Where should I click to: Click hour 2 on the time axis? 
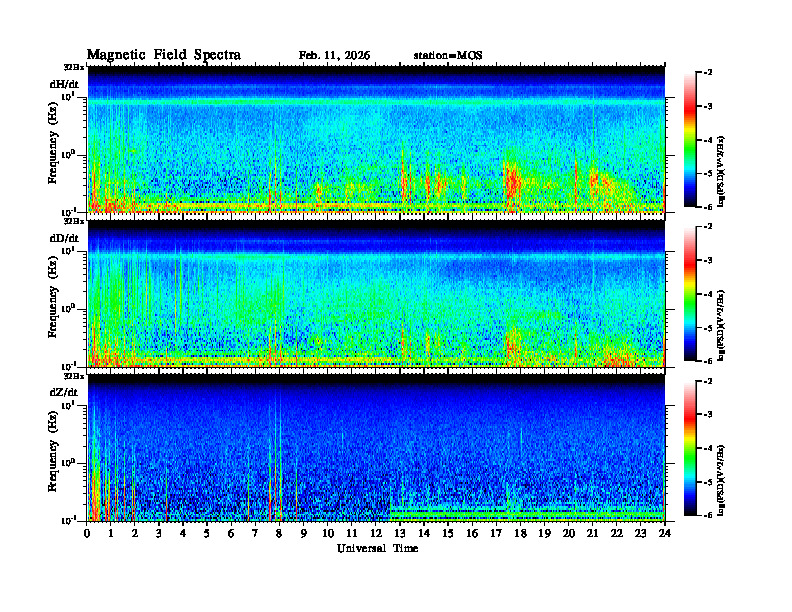pos(135,533)
